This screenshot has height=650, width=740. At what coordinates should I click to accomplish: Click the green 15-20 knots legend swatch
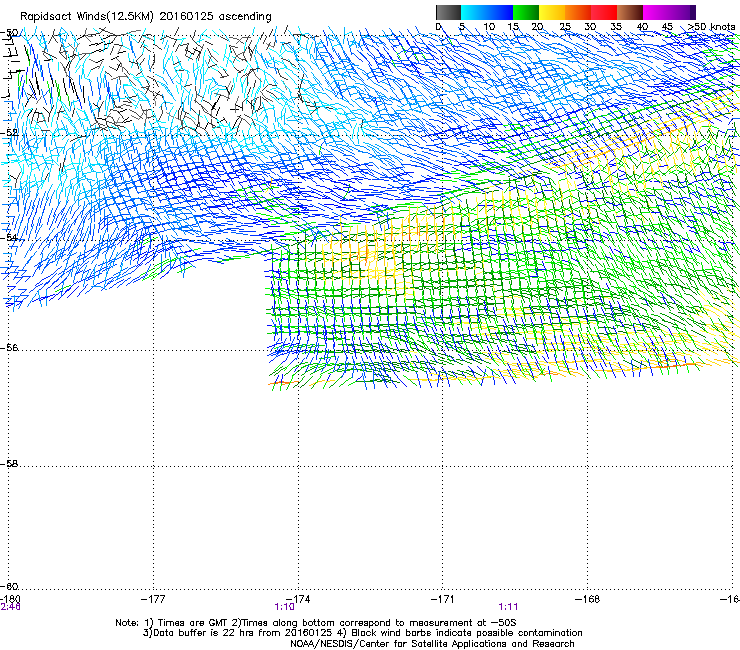[526, 12]
